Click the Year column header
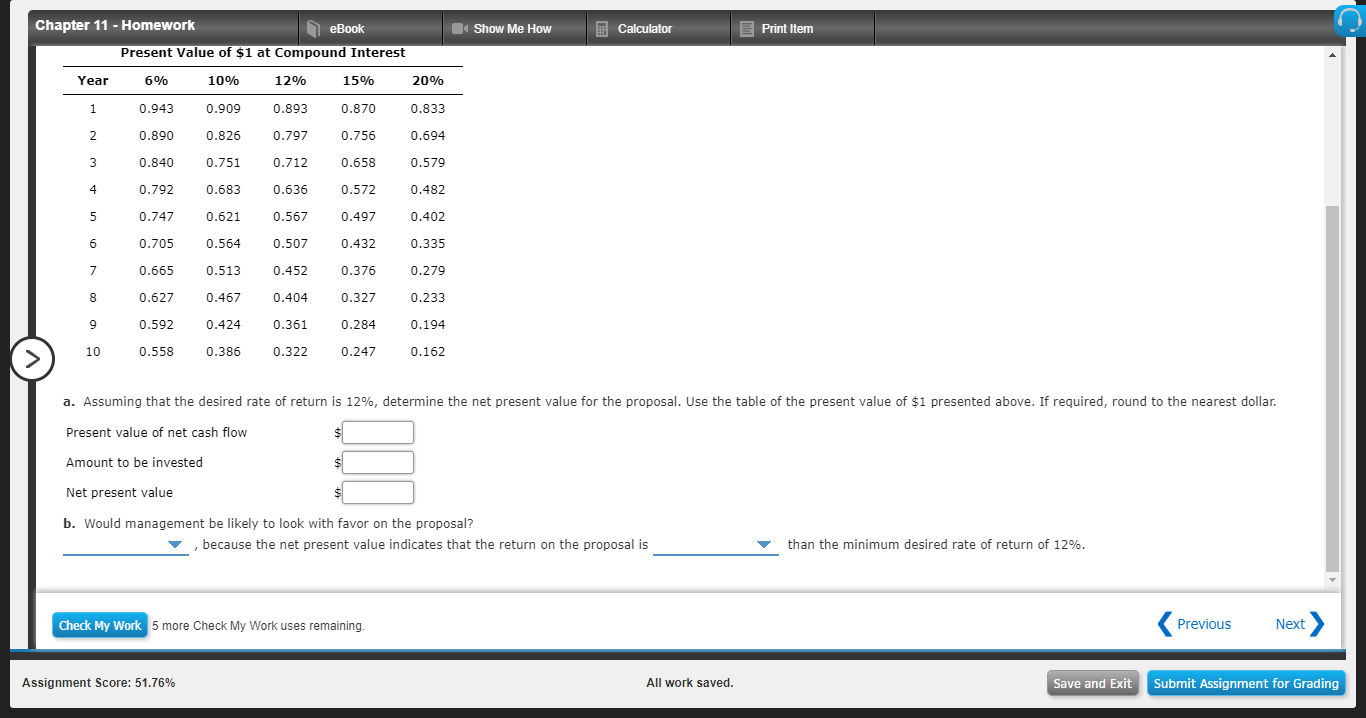This screenshot has height=718, width=1366. click(93, 80)
